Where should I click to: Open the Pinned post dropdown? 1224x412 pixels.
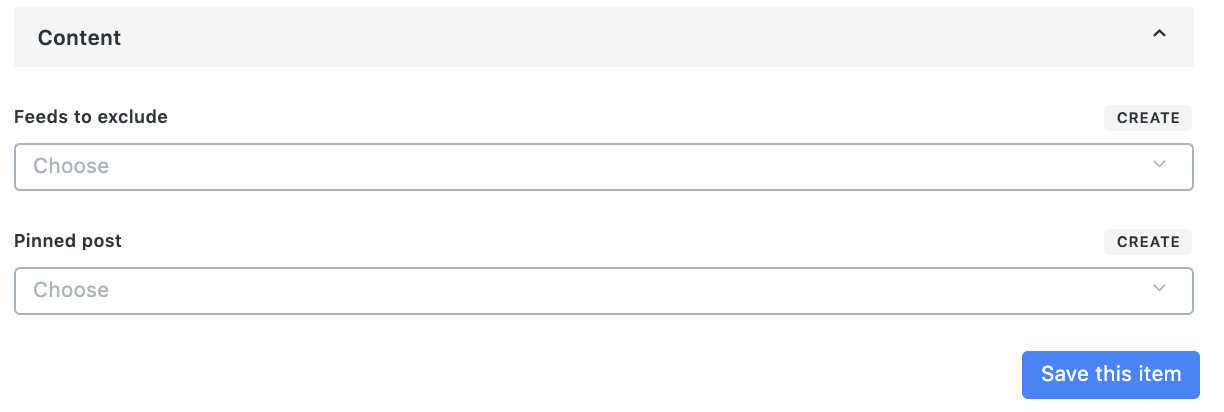(604, 291)
